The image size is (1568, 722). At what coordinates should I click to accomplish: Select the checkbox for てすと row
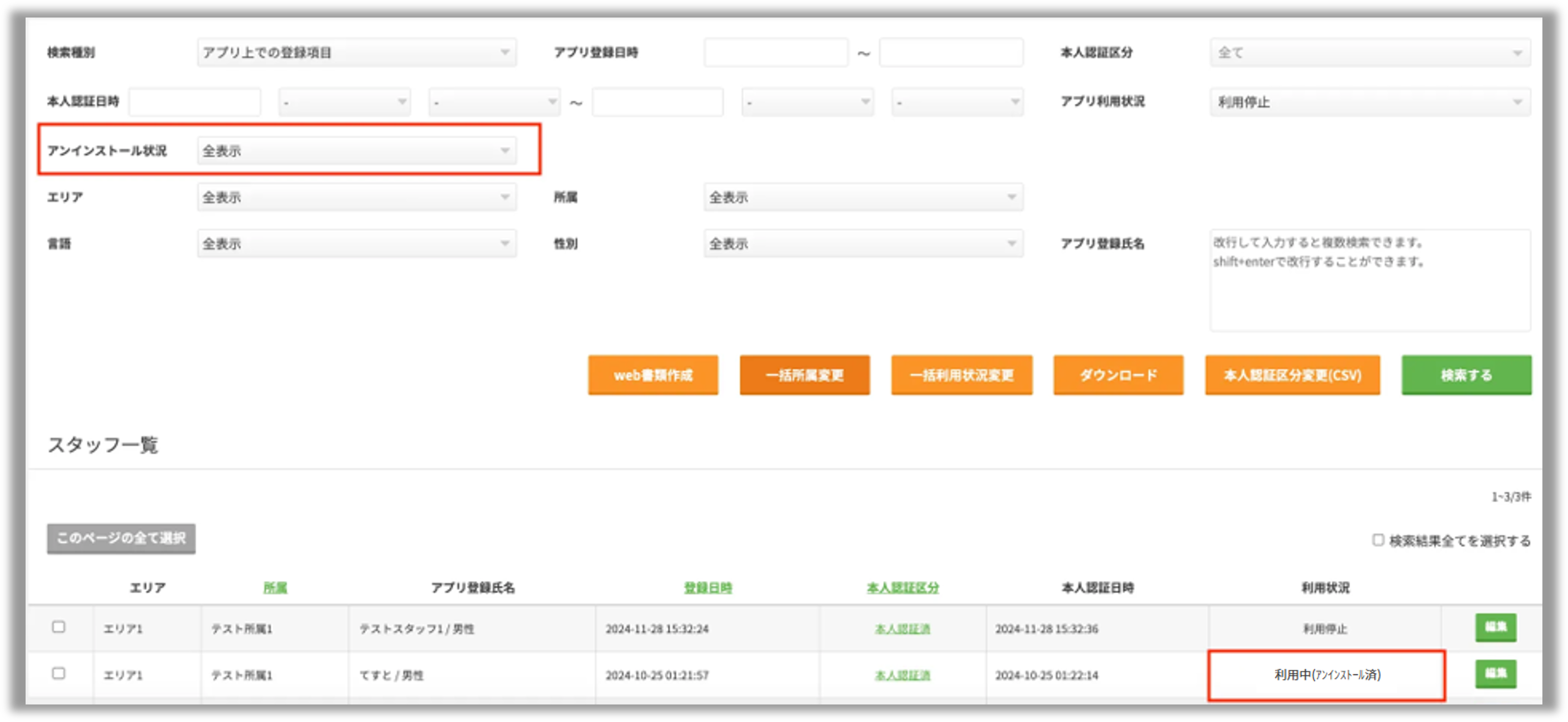point(58,673)
